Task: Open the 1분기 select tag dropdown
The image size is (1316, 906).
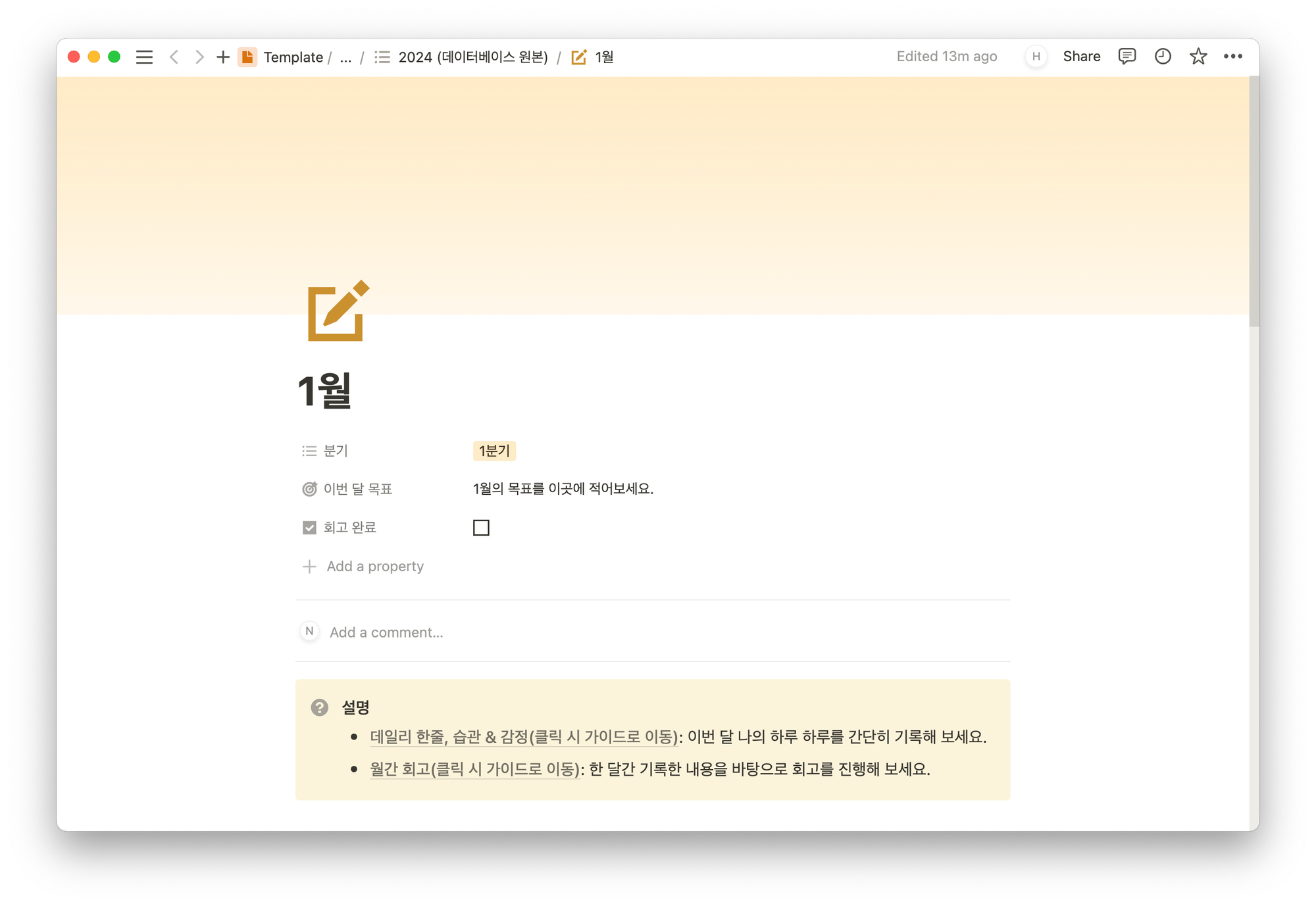Action: [494, 451]
